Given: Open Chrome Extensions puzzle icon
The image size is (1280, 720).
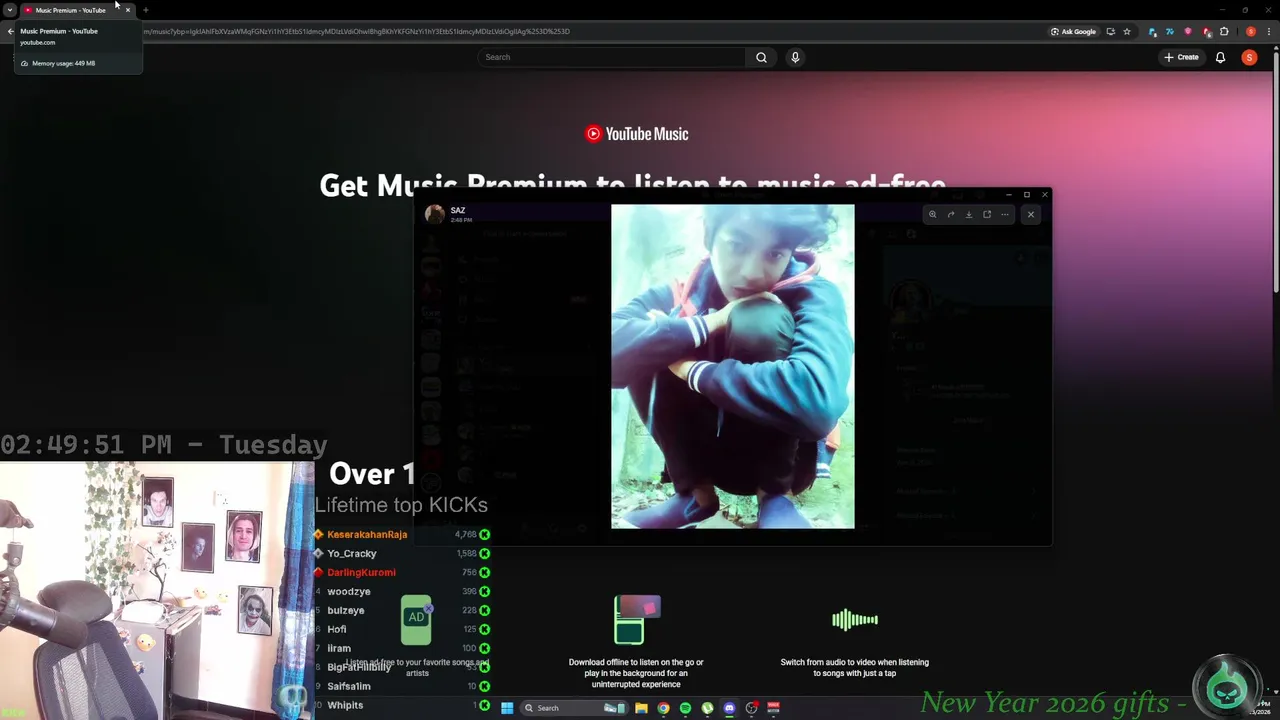Looking at the screenshot, I should 1224,31.
